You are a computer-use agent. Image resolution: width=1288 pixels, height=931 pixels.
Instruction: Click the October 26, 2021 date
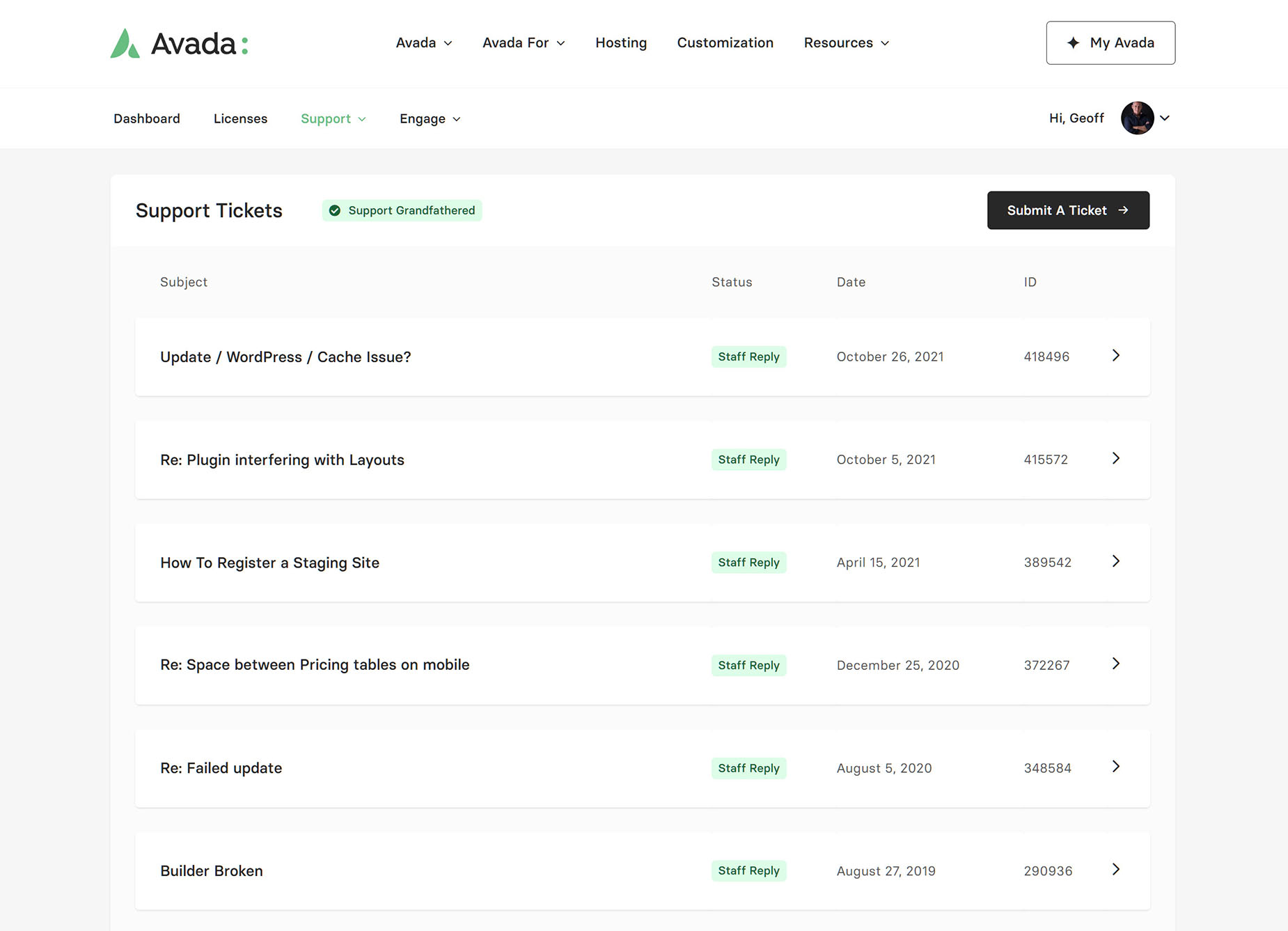pyautogui.click(x=890, y=357)
